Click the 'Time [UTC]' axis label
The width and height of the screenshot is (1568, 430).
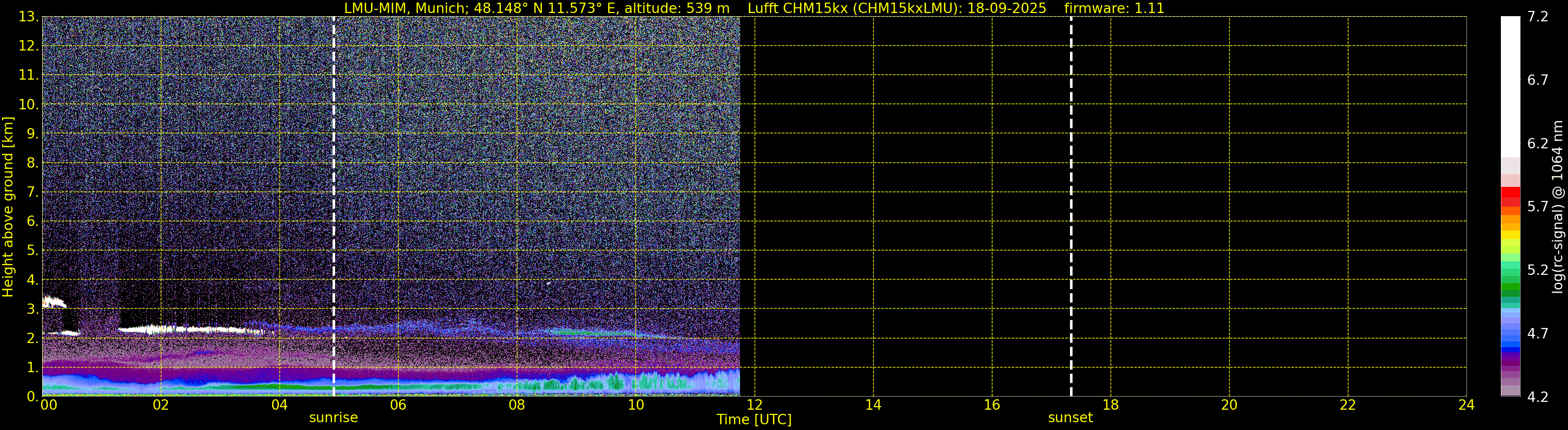click(x=754, y=420)
